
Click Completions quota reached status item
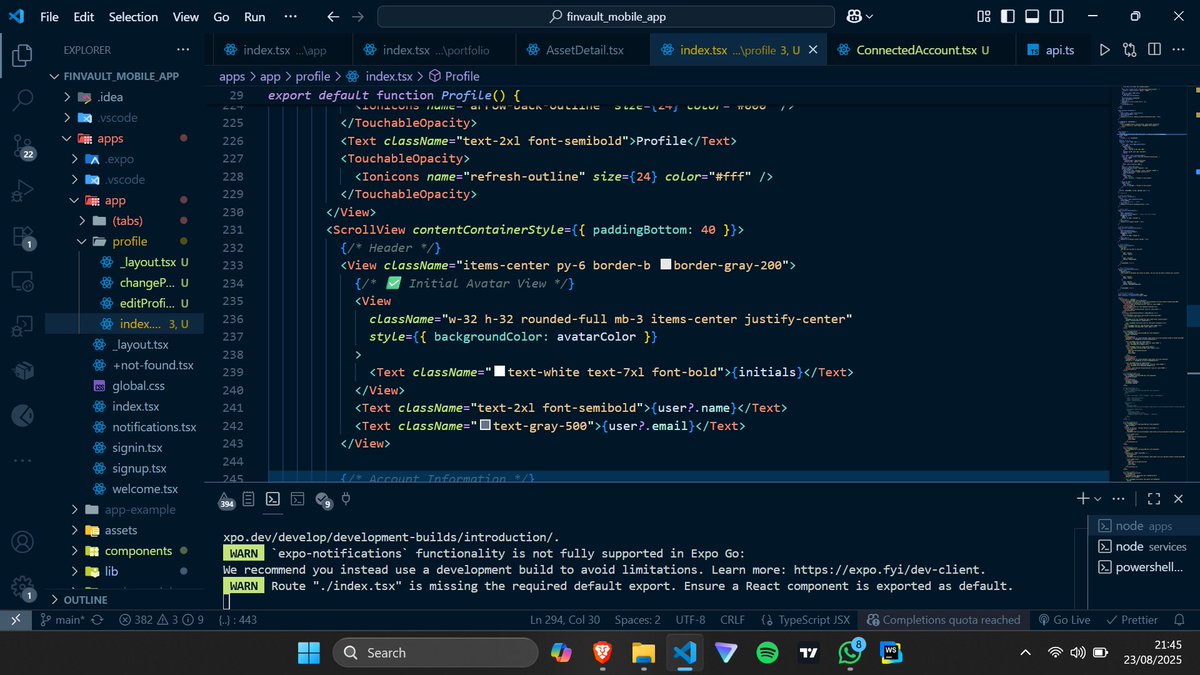coord(944,620)
